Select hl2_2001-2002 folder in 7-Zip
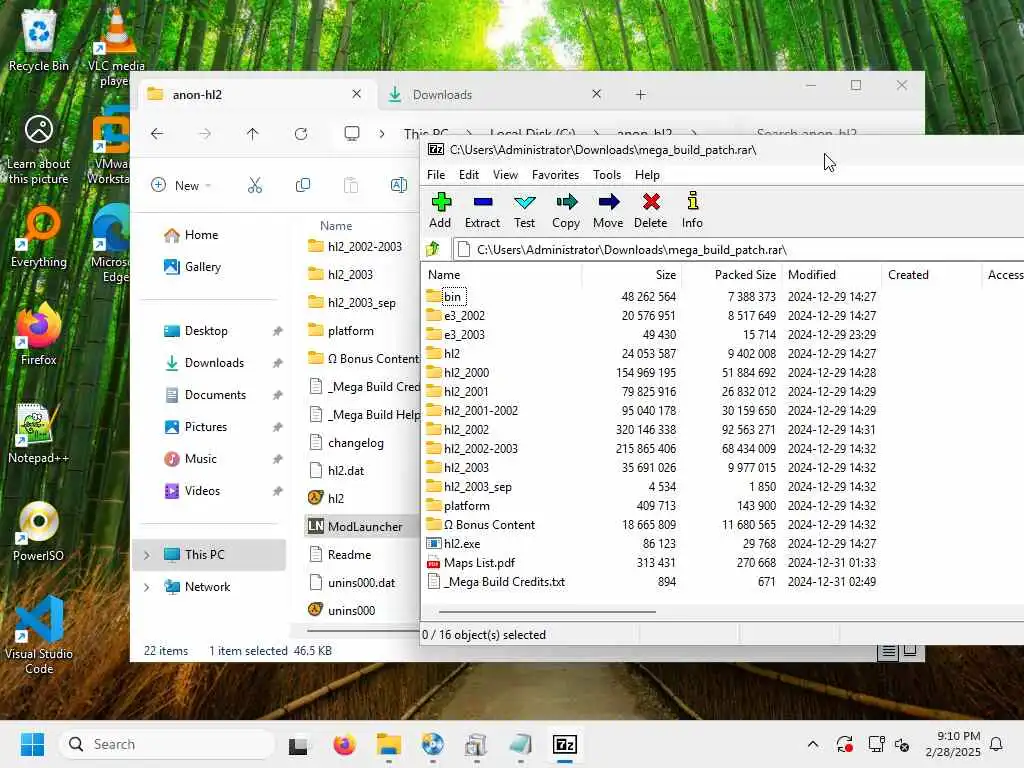Screen dimensions: 1024x768 tap(481, 411)
